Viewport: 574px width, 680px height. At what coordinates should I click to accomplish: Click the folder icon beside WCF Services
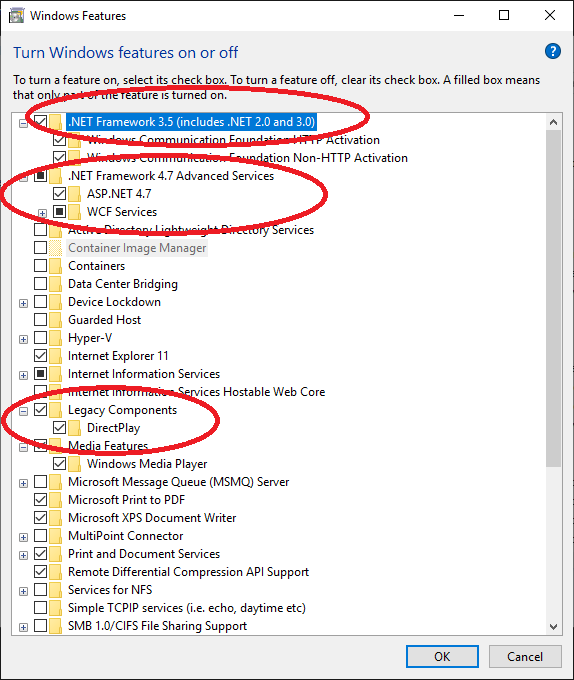(75, 212)
